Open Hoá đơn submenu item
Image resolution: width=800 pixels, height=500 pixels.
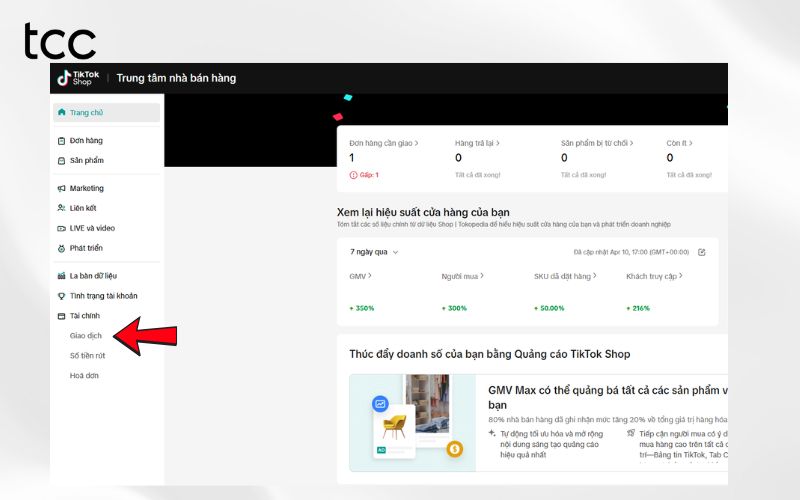[x=84, y=376]
